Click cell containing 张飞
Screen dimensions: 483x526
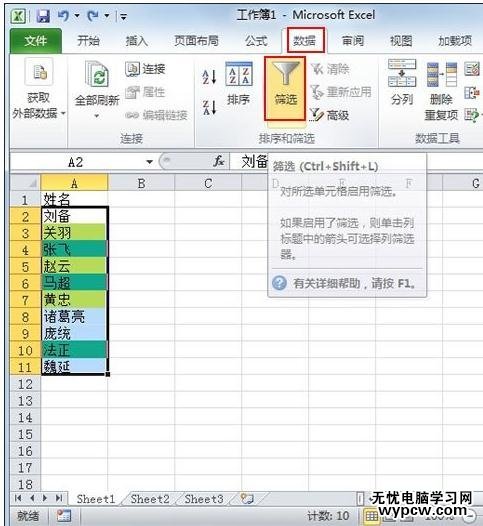(74, 250)
